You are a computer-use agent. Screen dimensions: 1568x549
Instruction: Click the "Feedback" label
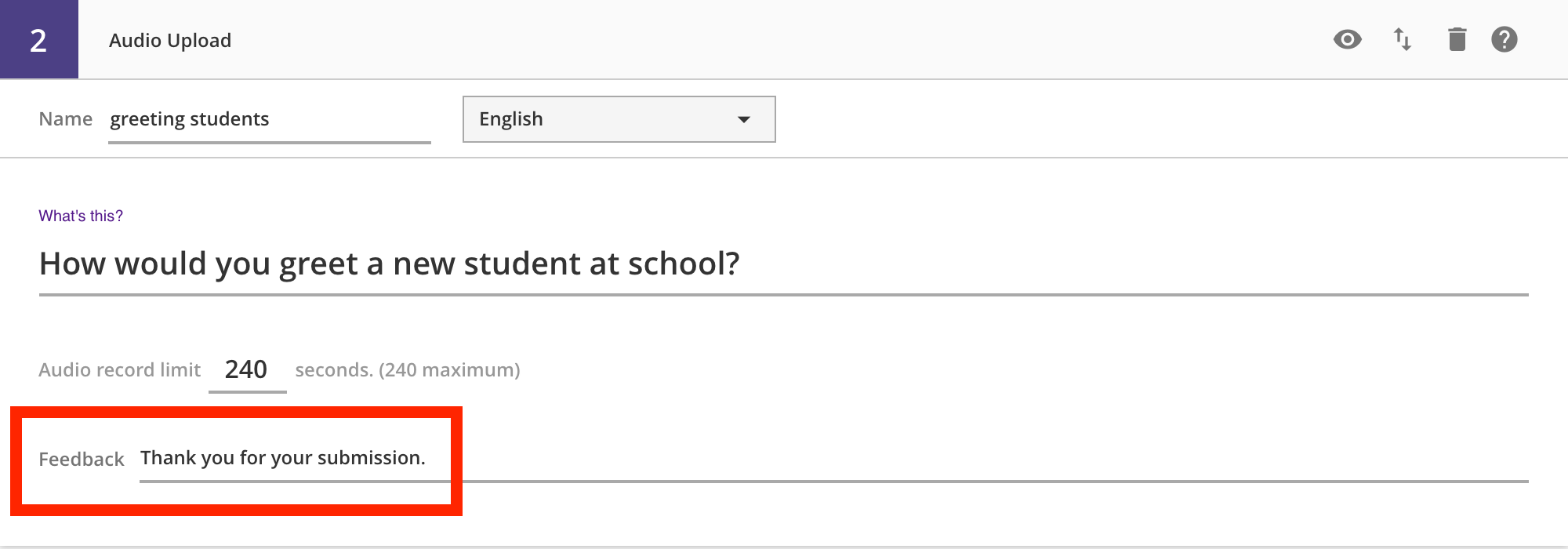(82, 460)
